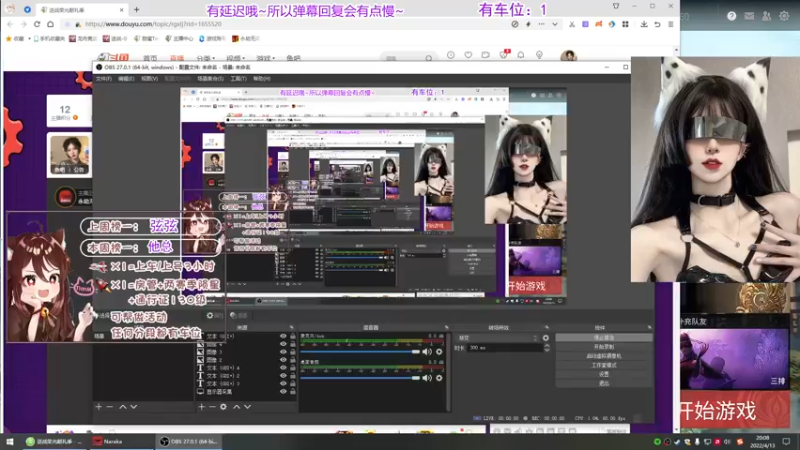Click 开始录制 button in OBS controls

click(604, 347)
